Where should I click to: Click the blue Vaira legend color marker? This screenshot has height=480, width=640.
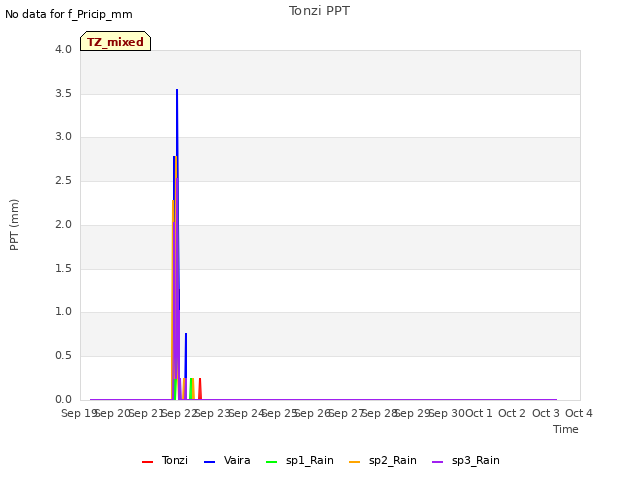209,462
